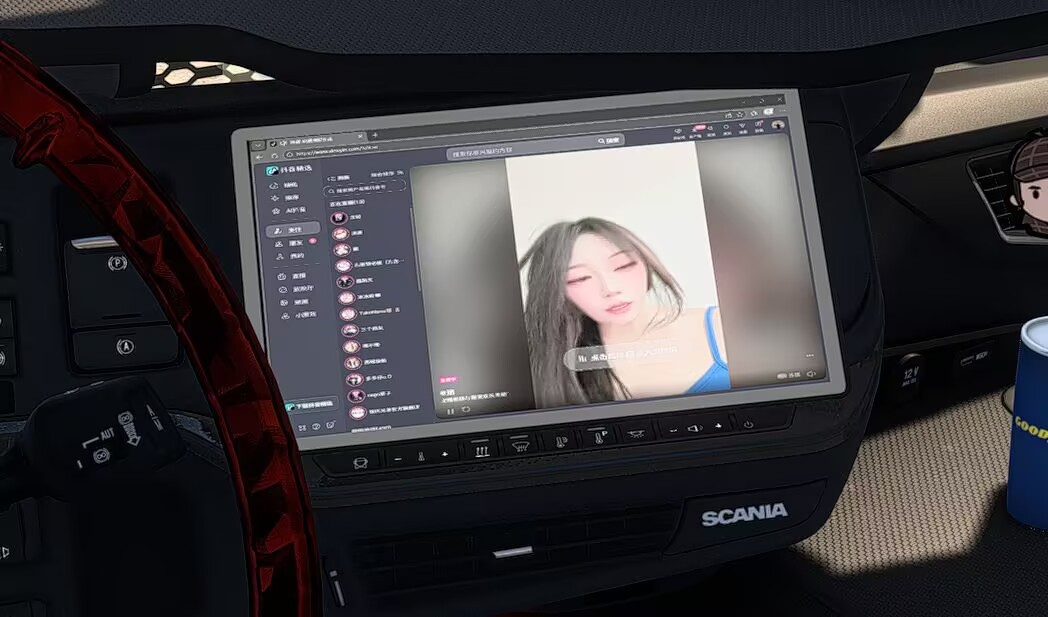Screen dimensions: 1048x617
Task: Select the highlighted Following item in left sidebar
Action: (292, 230)
